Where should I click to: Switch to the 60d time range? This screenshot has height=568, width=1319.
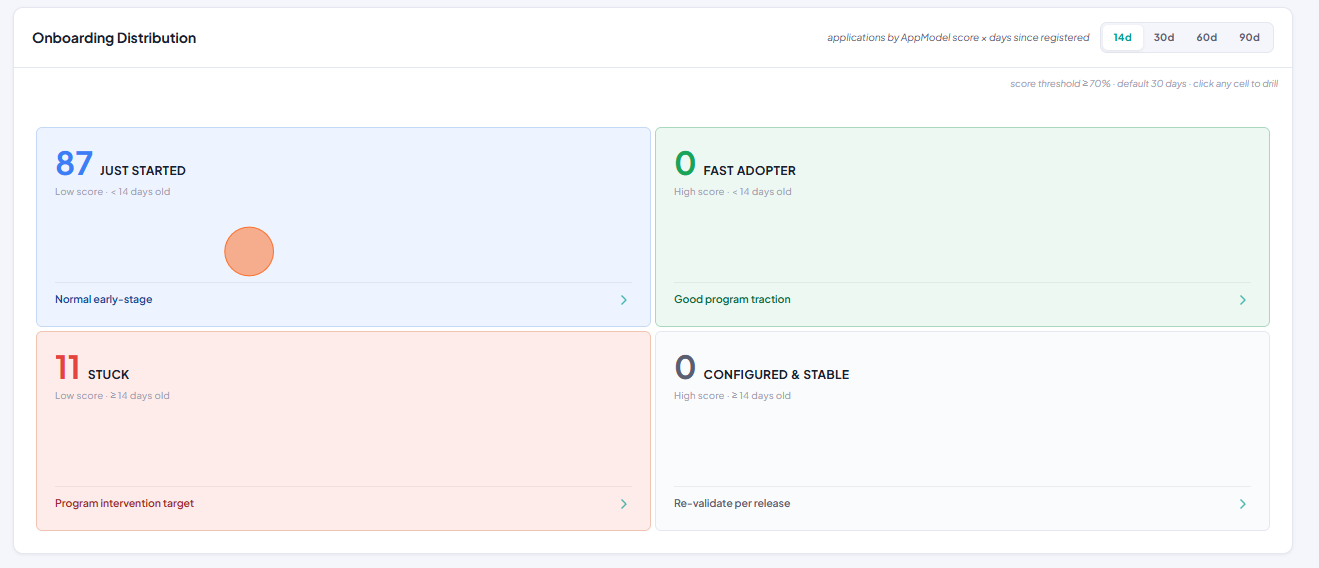click(1207, 37)
